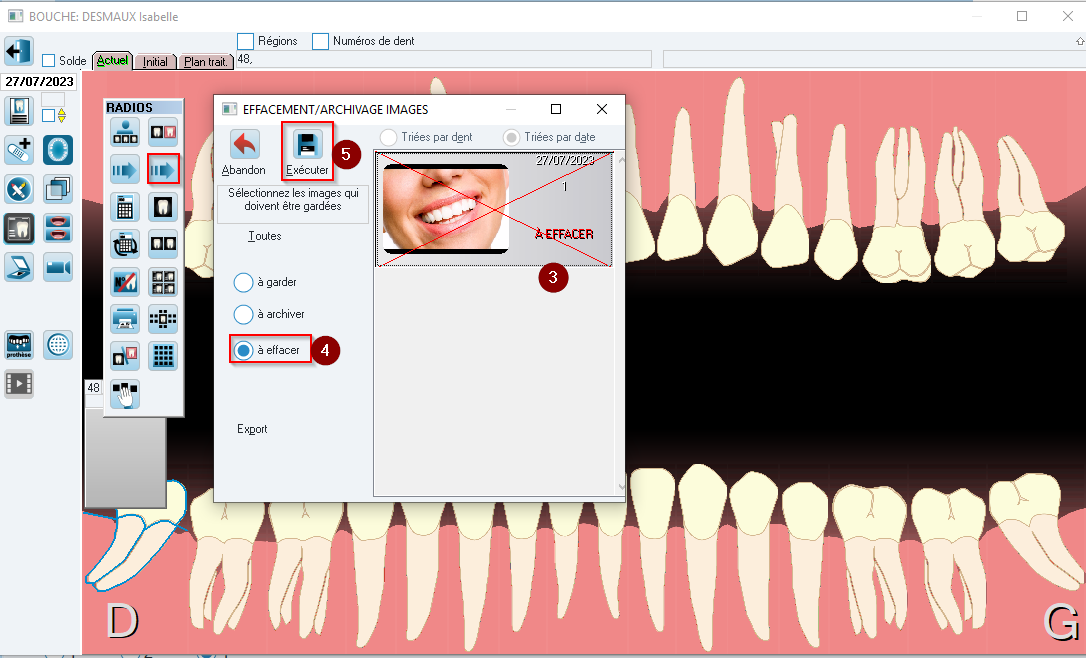The width and height of the screenshot is (1086, 658).
Task: Select the smile photo thumbnail marked À EFFACER
Action: tap(494, 209)
